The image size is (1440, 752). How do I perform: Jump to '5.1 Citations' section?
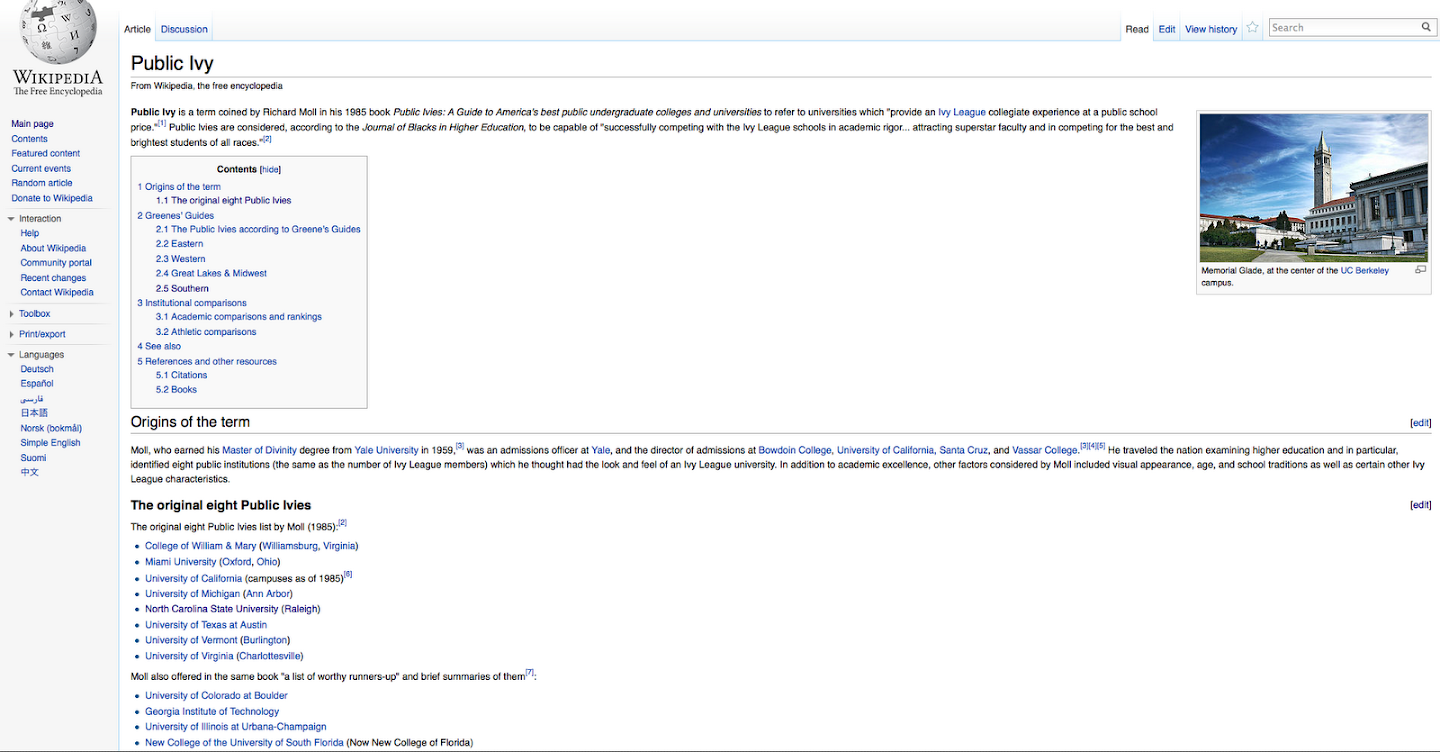[182, 375]
